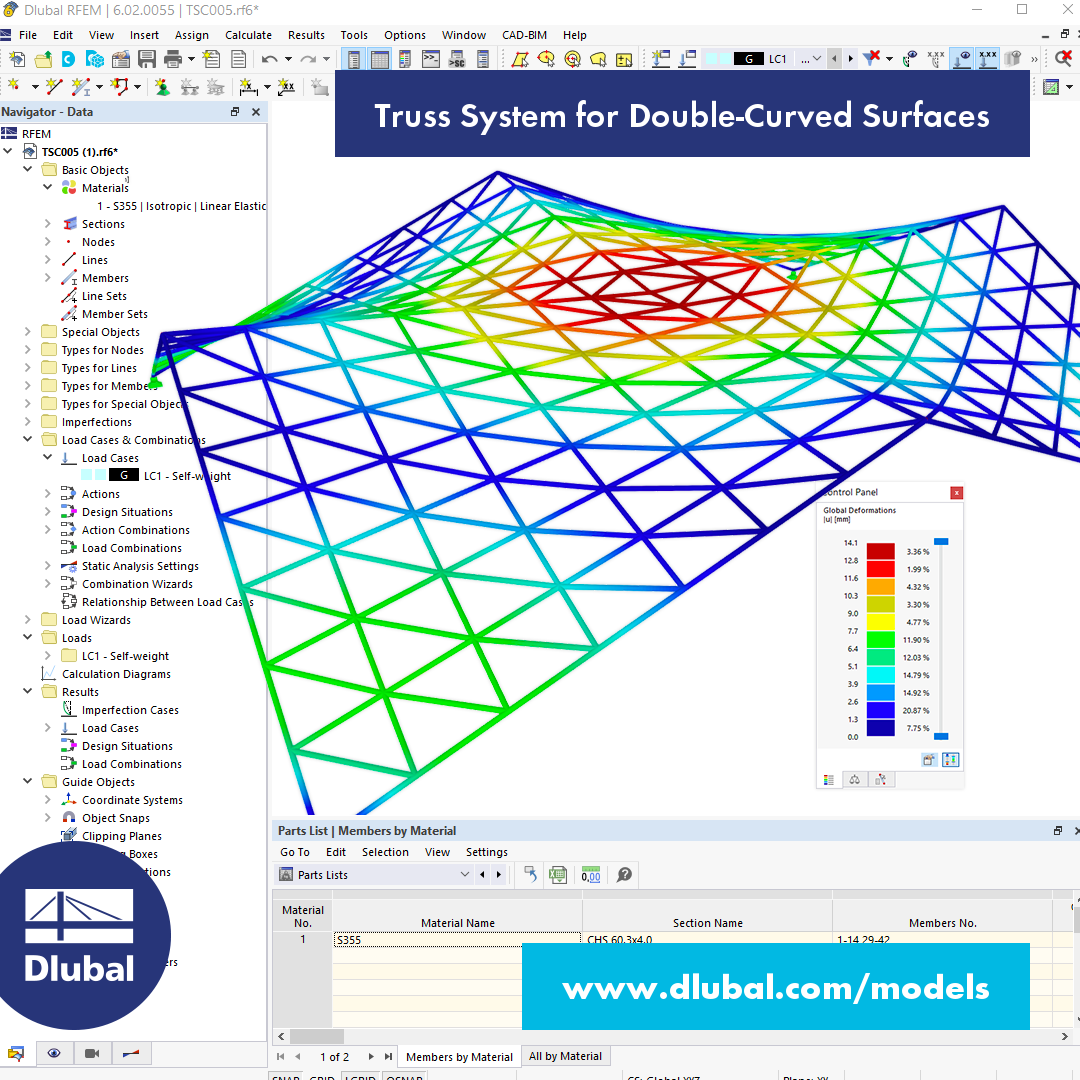Click the Export to Excel icon in Parts List
The height and width of the screenshot is (1080, 1080).
tap(557, 874)
